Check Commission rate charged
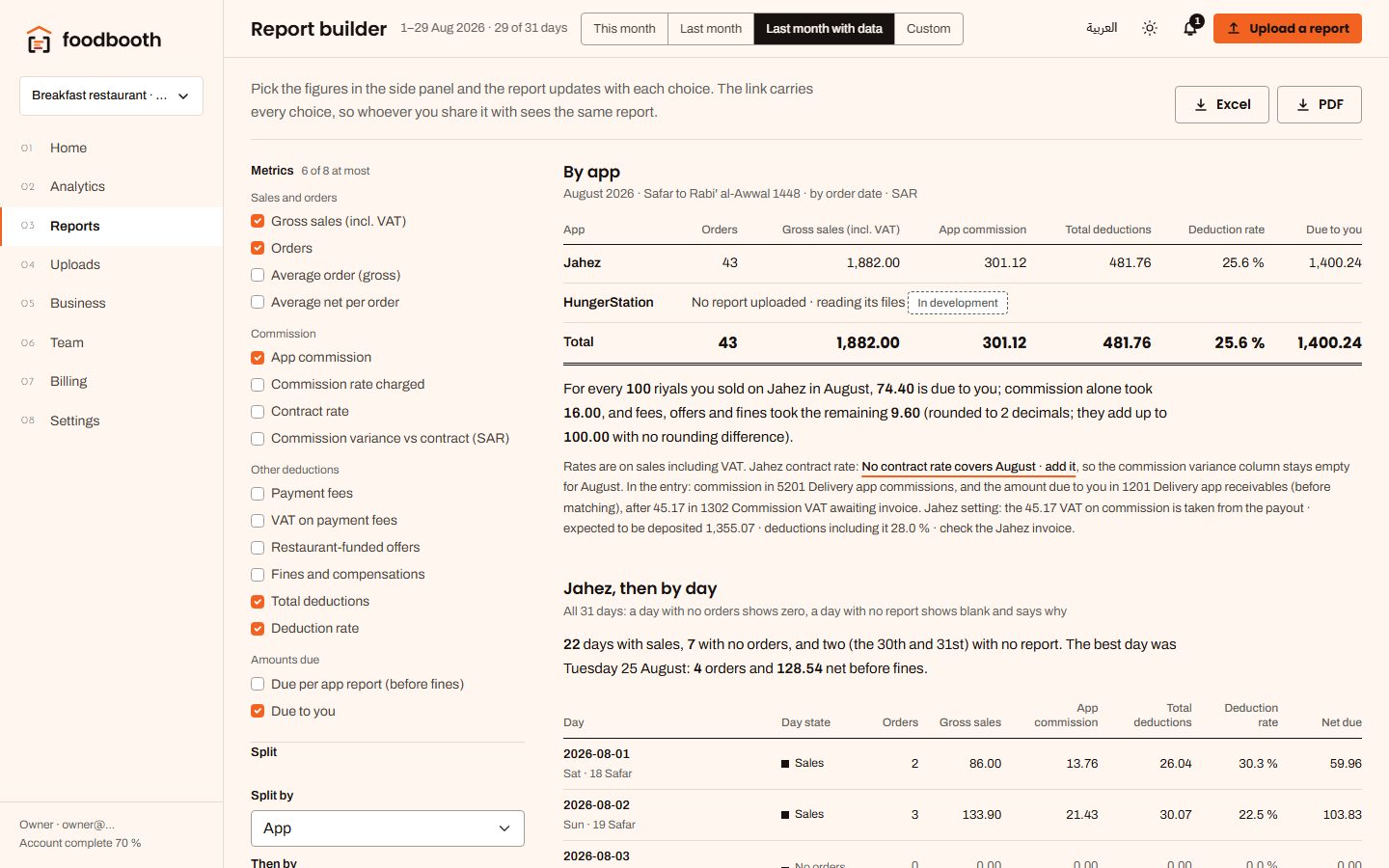The height and width of the screenshot is (868, 1389). pos(258,384)
